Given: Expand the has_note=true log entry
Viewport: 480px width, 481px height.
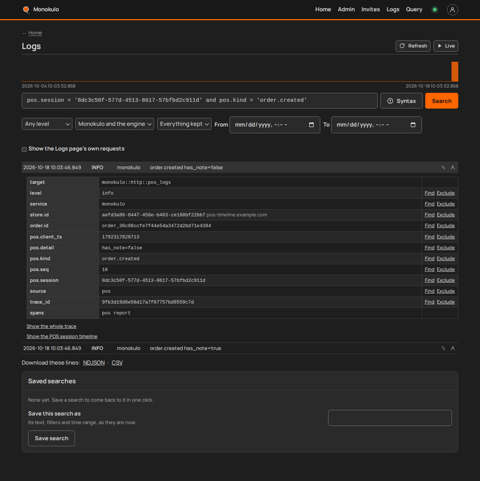Looking at the screenshot, I should pyautogui.click(x=453, y=348).
